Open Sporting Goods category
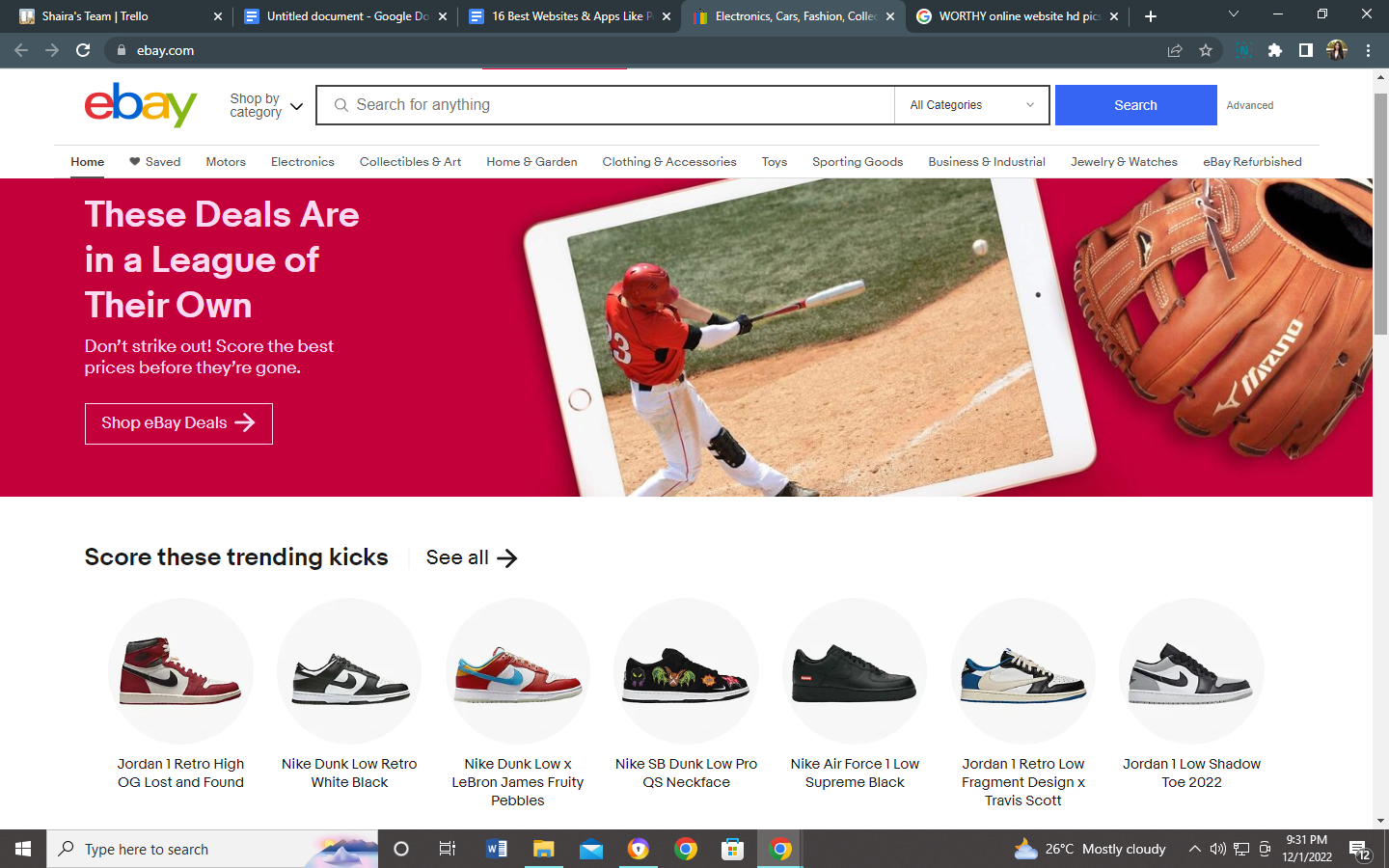The height and width of the screenshot is (868, 1389). (x=858, y=162)
